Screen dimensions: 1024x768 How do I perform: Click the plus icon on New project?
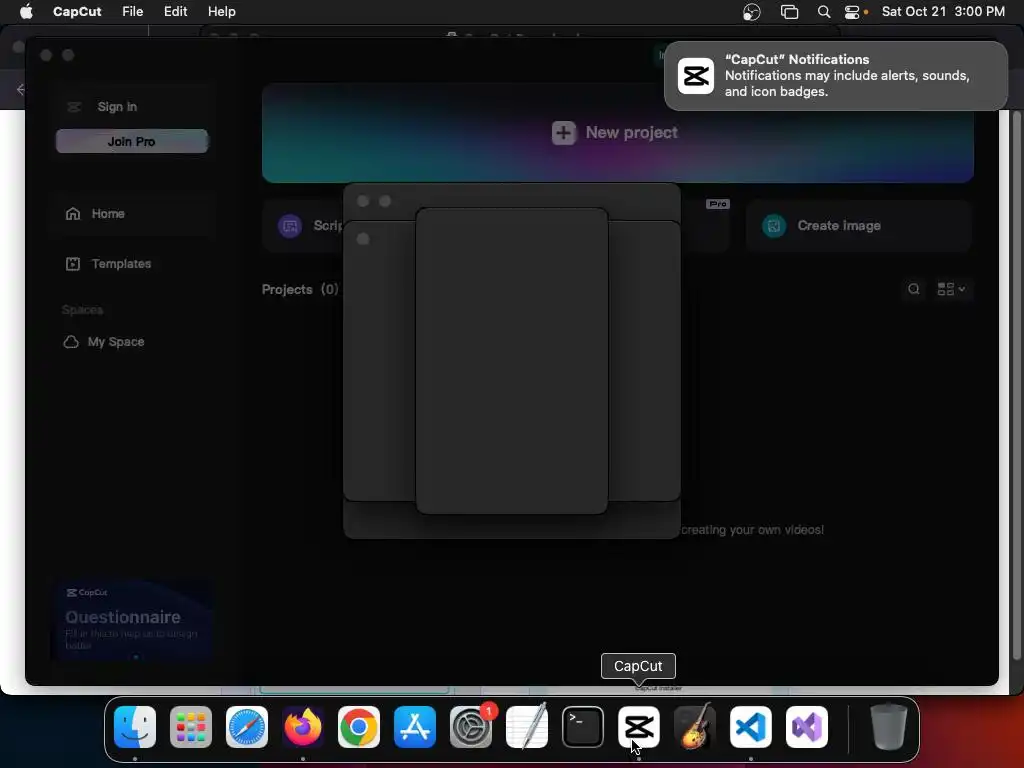pyautogui.click(x=564, y=133)
